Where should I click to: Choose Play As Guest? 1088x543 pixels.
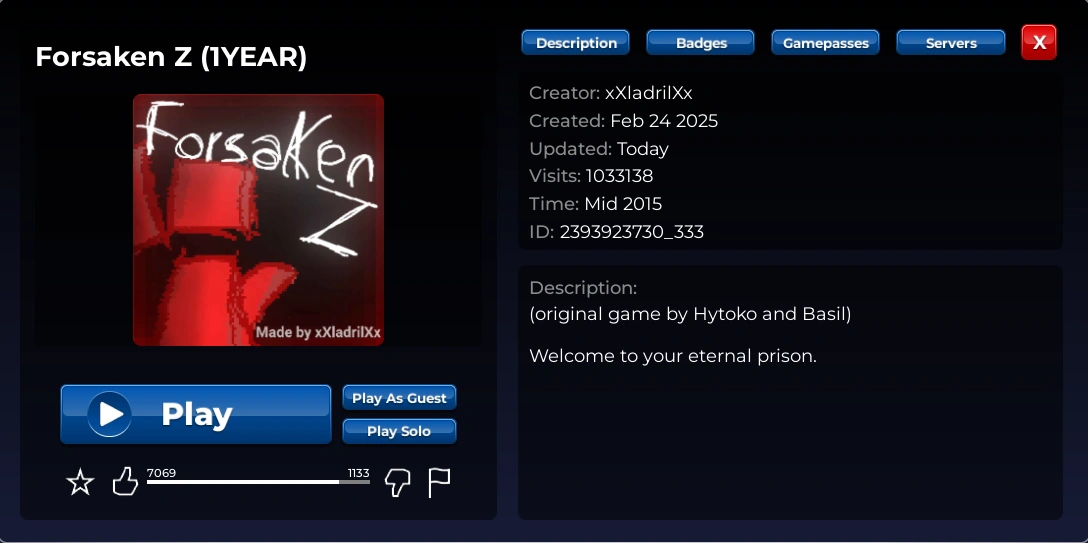coord(399,397)
